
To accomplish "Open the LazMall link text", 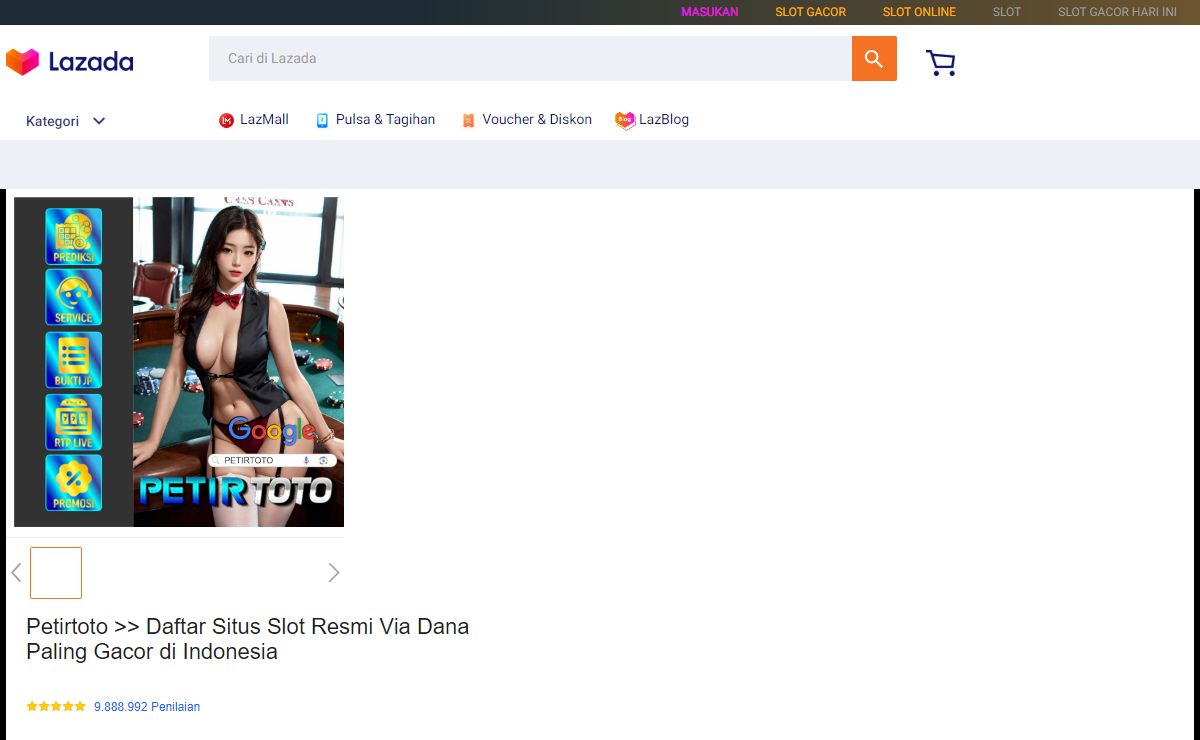I will point(264,119).
